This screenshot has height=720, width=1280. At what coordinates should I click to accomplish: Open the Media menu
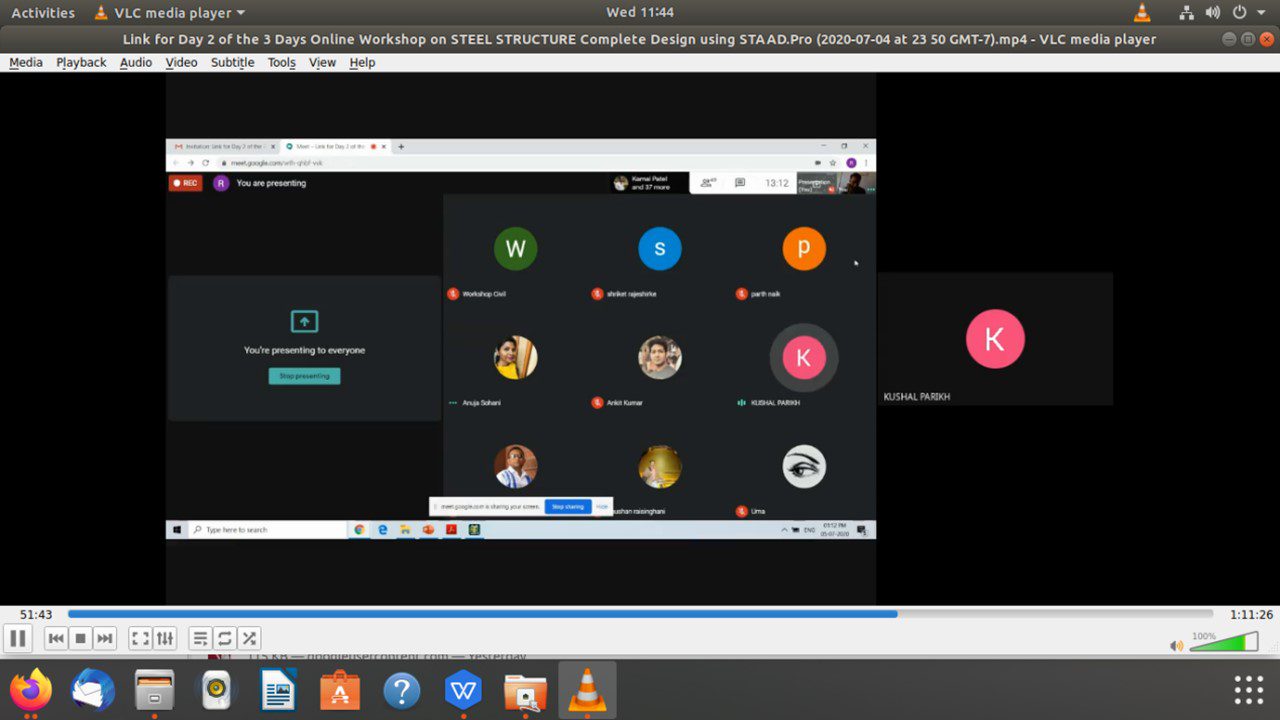point(26,62)
